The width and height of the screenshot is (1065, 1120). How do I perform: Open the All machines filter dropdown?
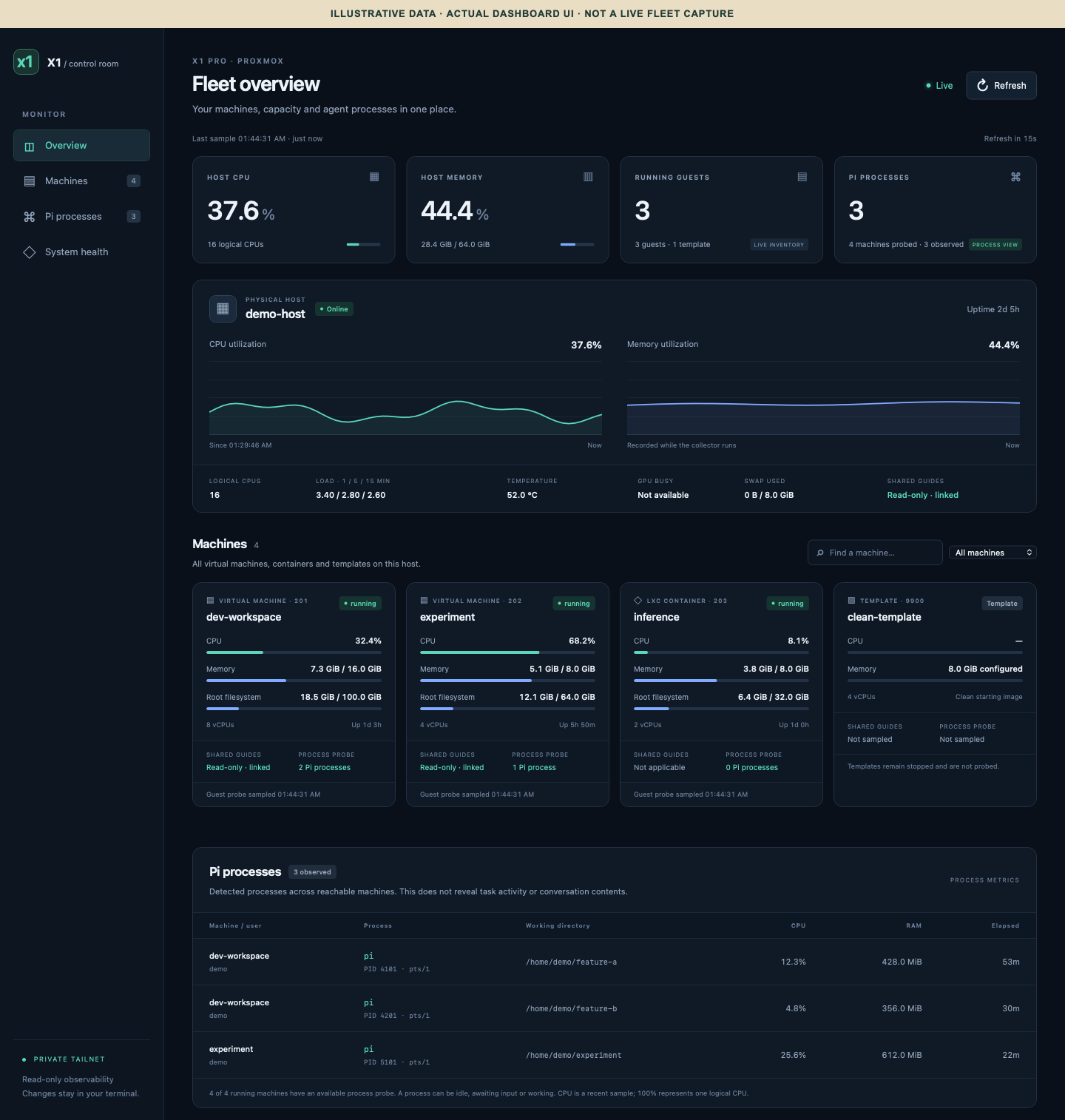point(993,553)
